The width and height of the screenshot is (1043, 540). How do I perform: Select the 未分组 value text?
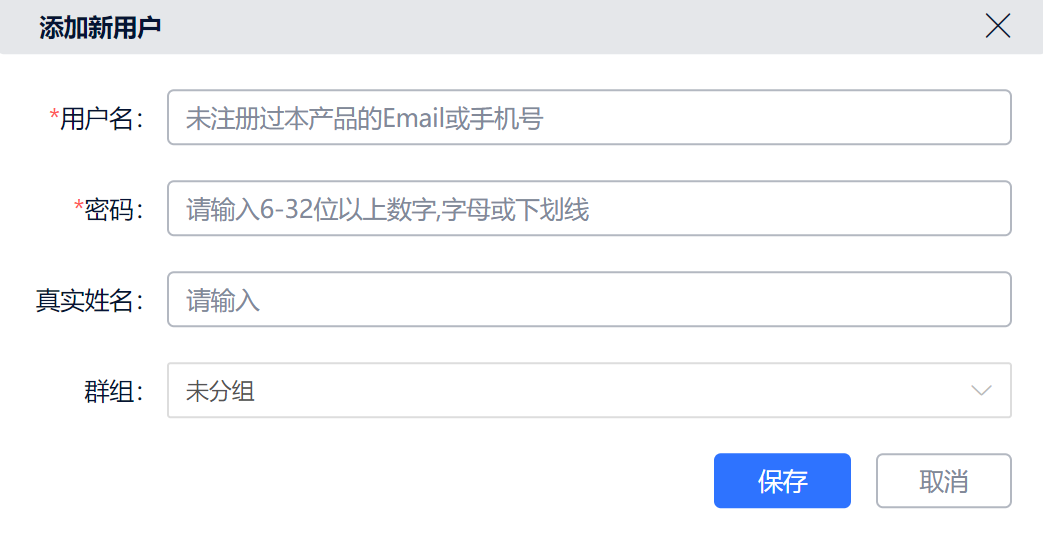[x=221, y=391]
